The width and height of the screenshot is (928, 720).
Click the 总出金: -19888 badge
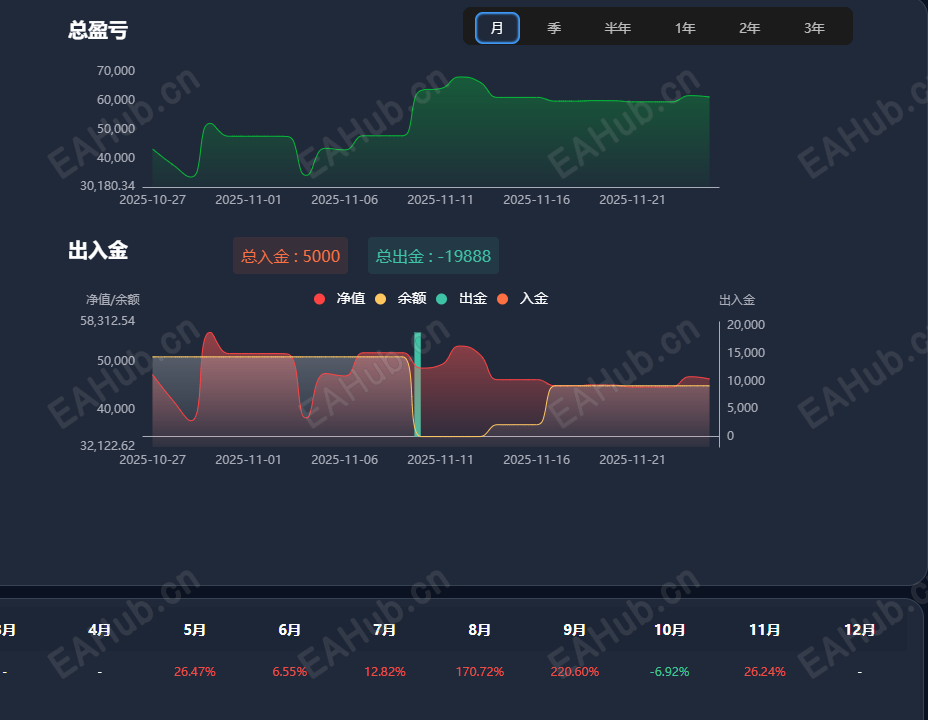(x=433, y=256)
